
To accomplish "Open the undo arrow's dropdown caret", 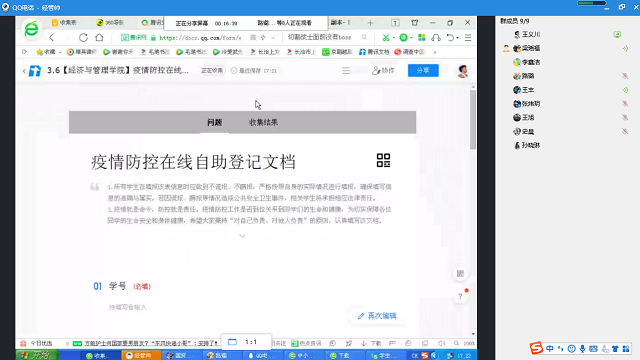I will pos(458,38).
